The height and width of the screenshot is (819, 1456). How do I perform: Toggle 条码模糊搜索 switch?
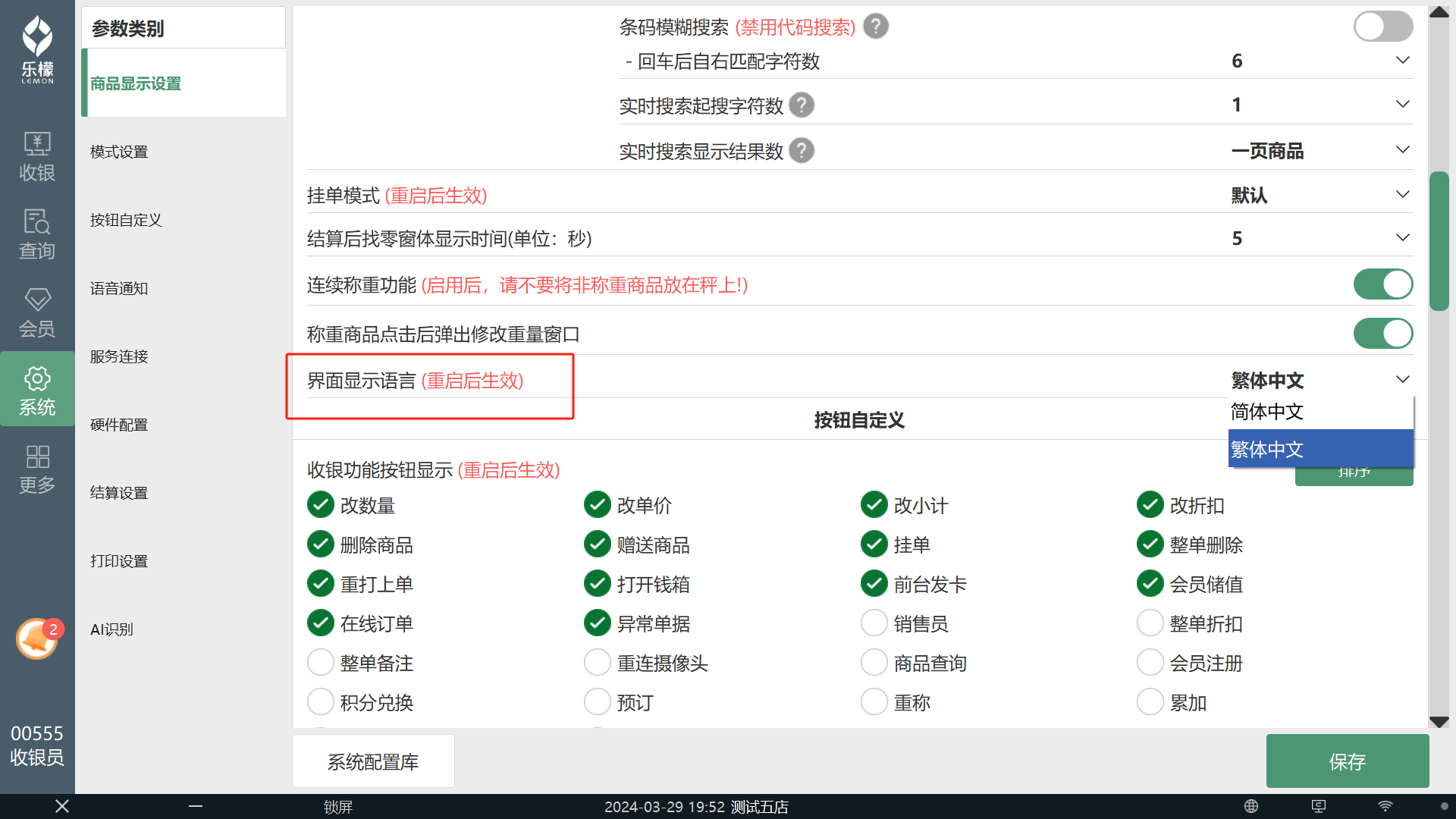click(x=1383, y=27)
